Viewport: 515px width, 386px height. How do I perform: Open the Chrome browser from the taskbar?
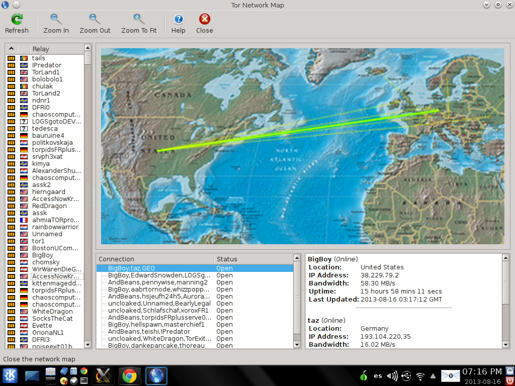129,376
